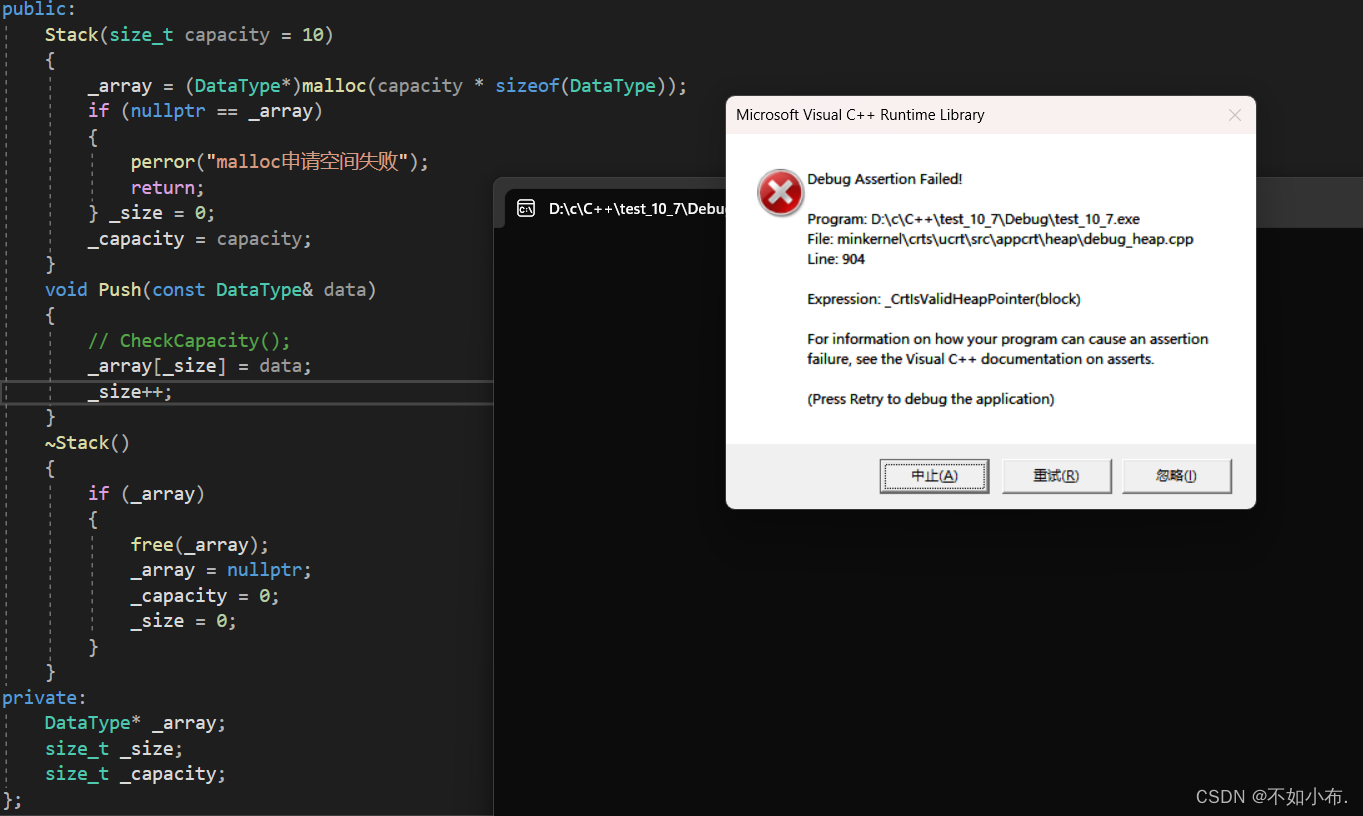Click the 'return;' statement
Screen dimensions: 1363x816
tap(167, 188)
